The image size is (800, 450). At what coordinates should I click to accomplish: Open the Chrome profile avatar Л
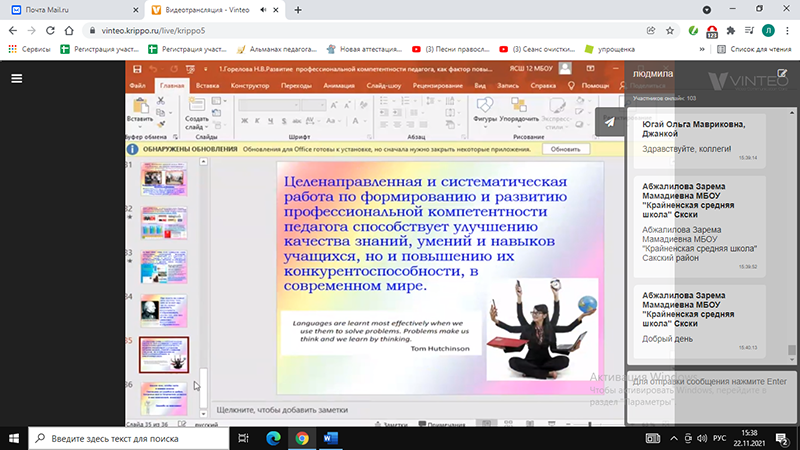pos(768,31)
